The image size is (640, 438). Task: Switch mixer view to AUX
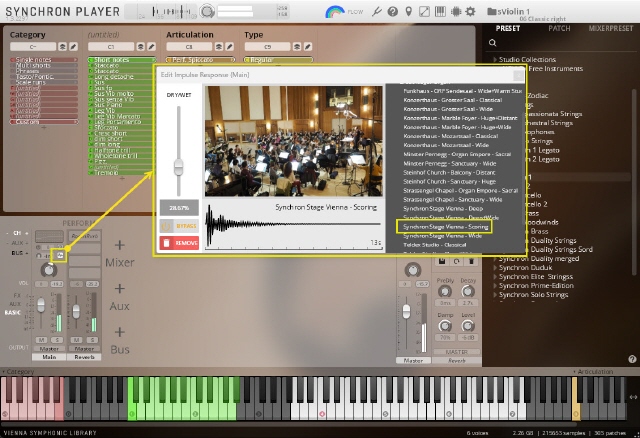coord(15,304)
